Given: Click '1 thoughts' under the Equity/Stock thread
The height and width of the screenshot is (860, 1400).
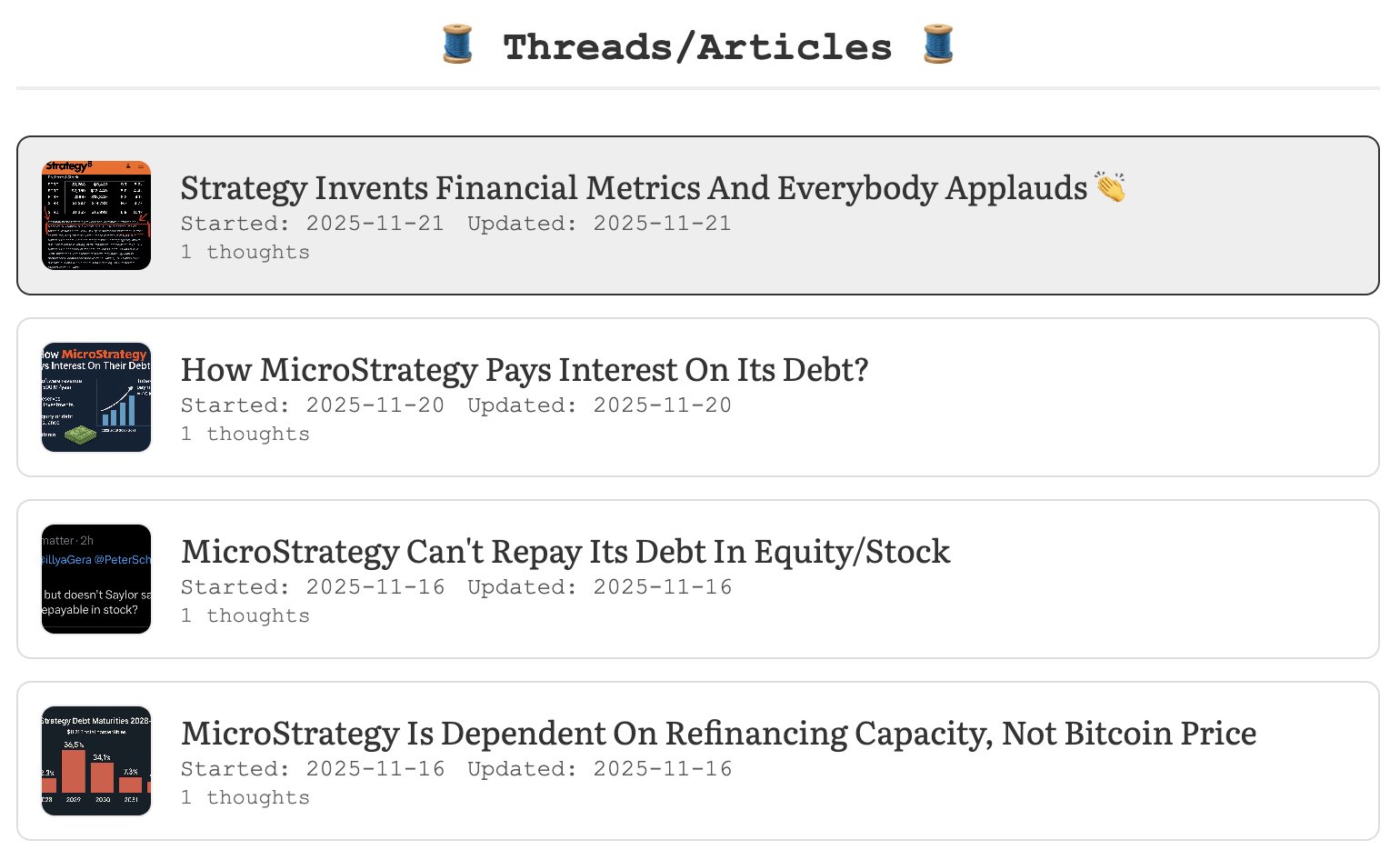Looking at the screenshot, I should point(245,616).
